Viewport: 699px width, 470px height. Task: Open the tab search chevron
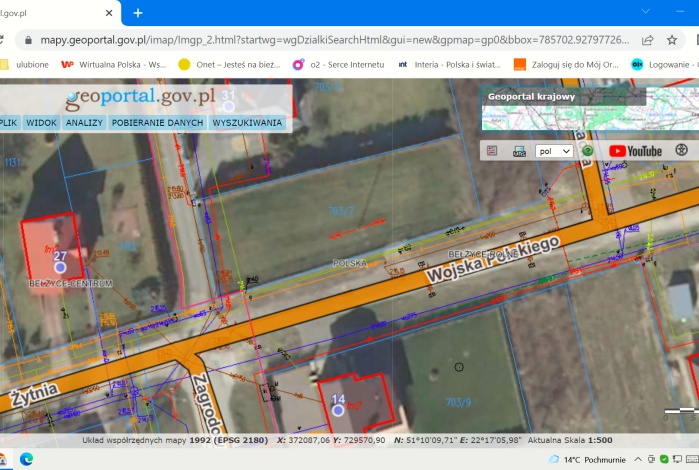coord(645,11)
